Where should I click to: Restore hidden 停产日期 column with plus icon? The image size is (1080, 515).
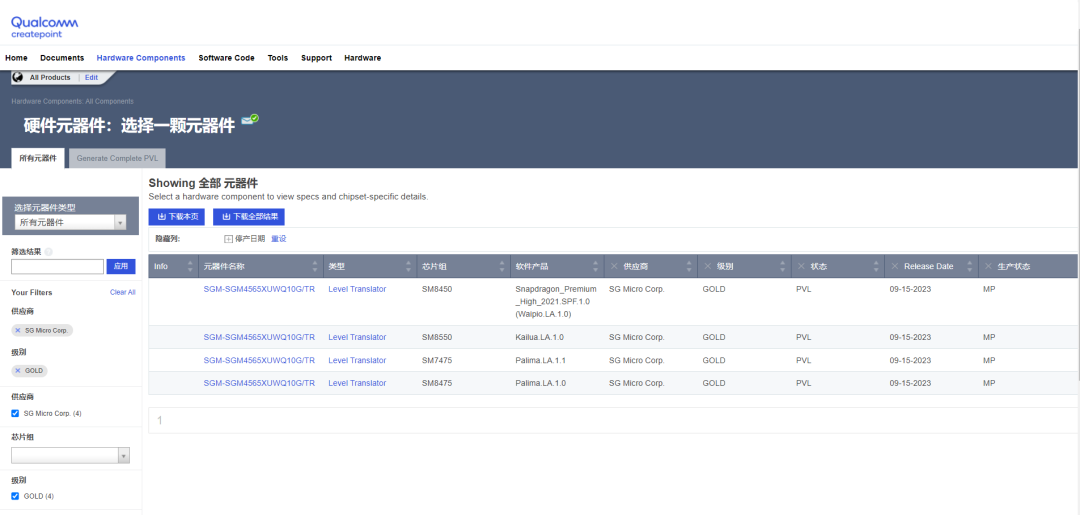229,239
